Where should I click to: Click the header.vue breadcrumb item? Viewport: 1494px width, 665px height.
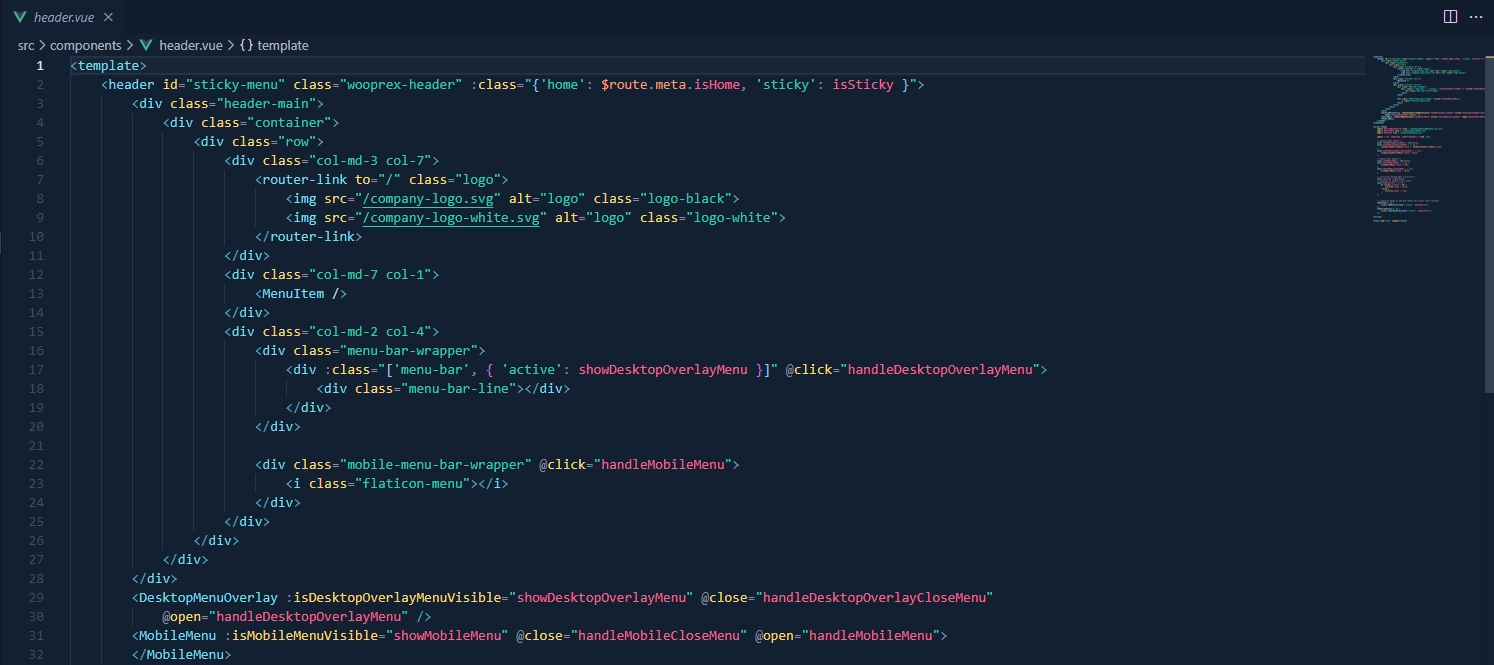pos(190,45)
